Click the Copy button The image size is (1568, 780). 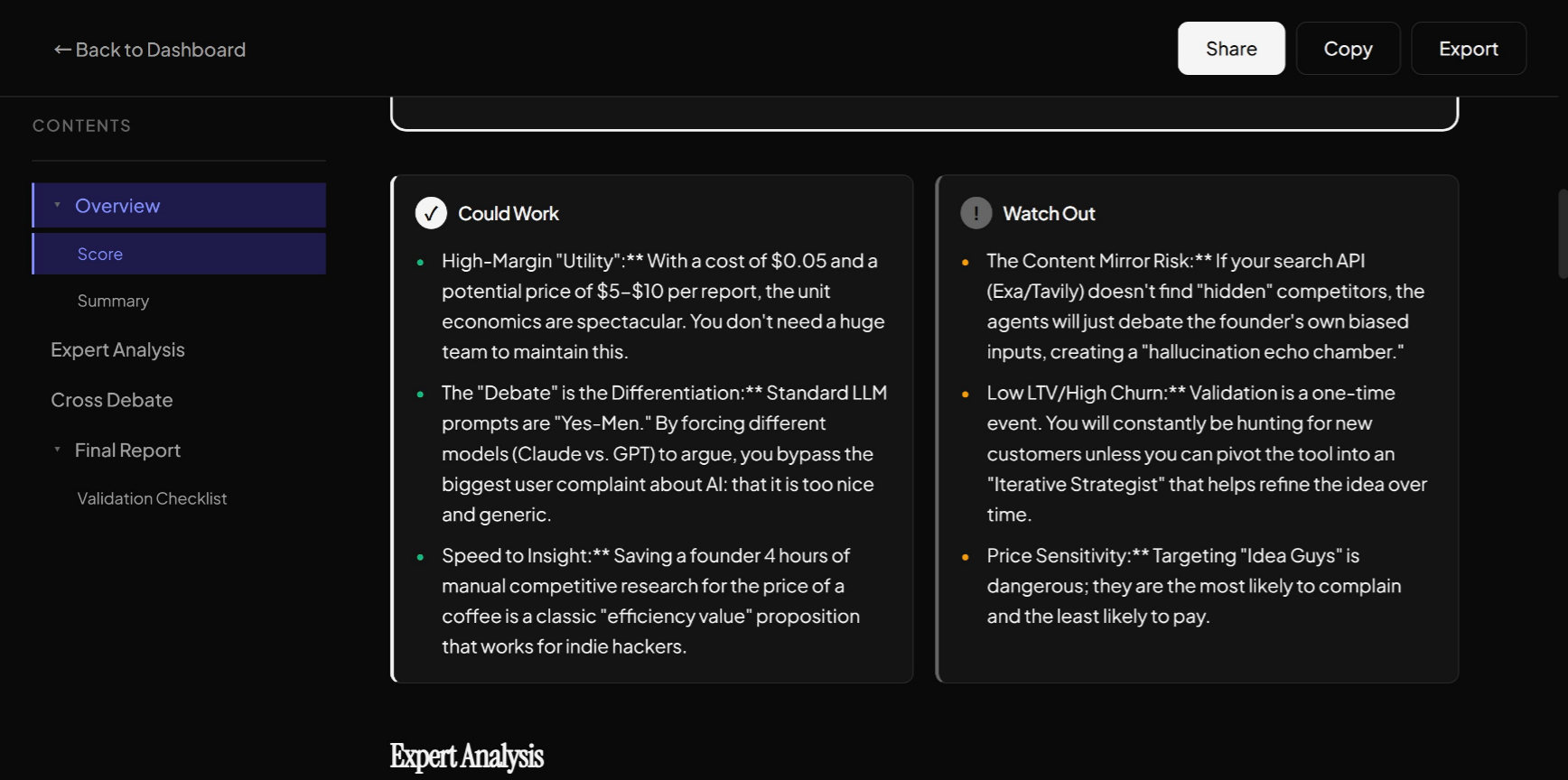tap(1348, 49)
